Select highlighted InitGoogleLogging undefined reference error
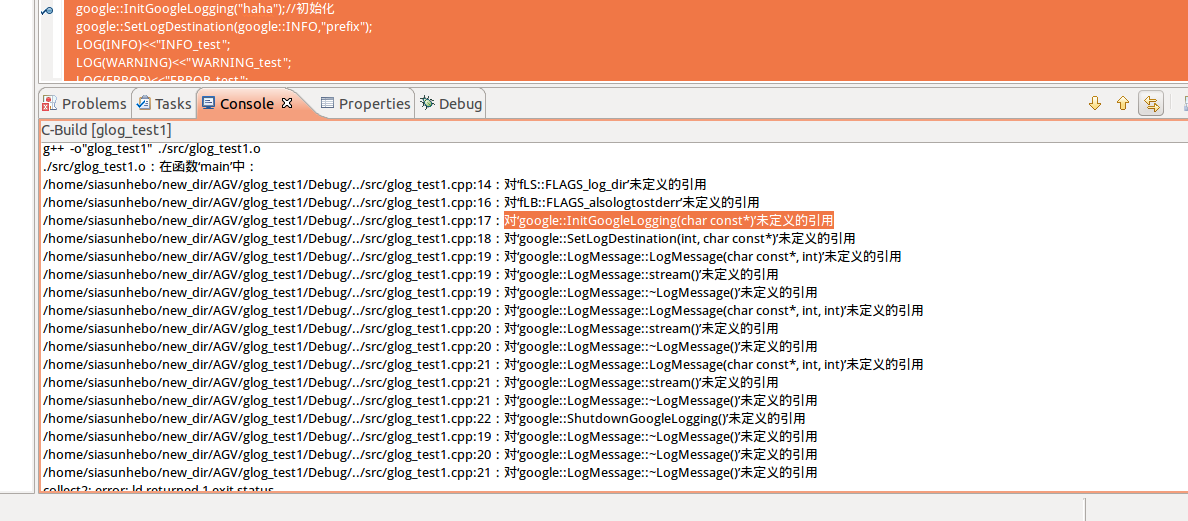1188x521 pixels. point(669,220)
